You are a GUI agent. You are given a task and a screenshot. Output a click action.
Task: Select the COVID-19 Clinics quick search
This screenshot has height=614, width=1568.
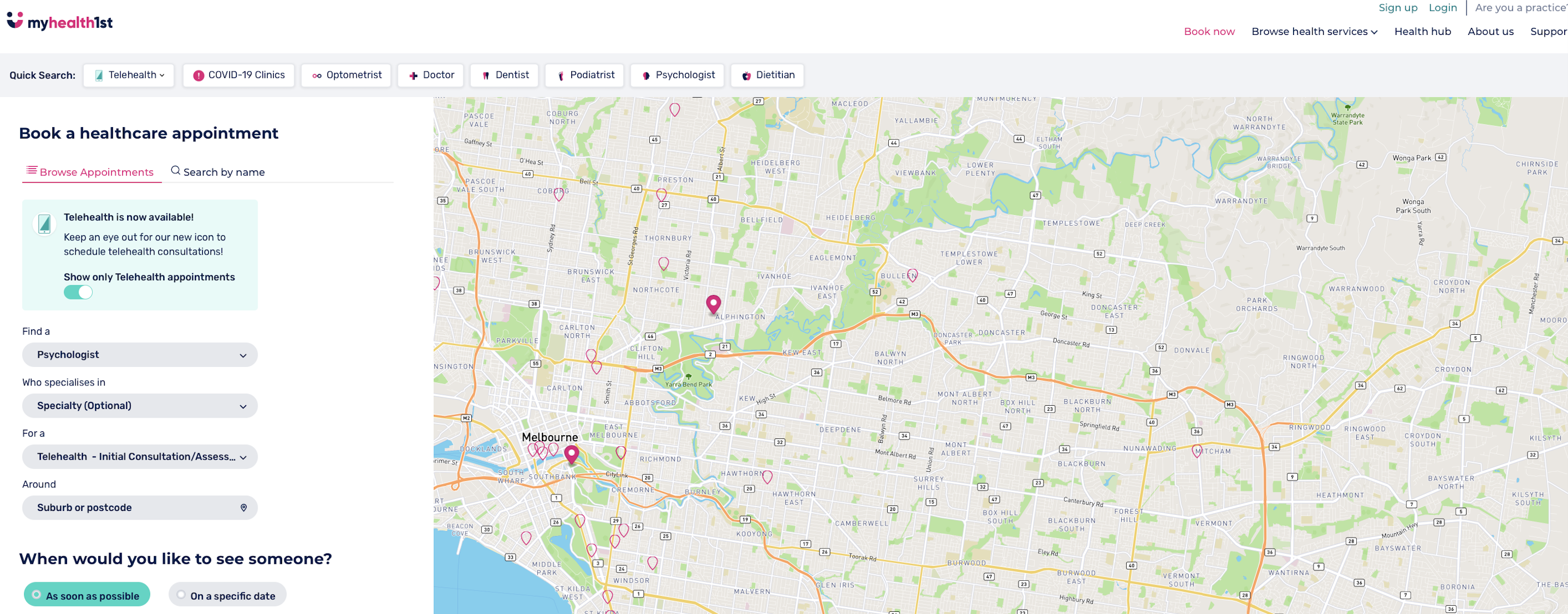tap(238, 75)
